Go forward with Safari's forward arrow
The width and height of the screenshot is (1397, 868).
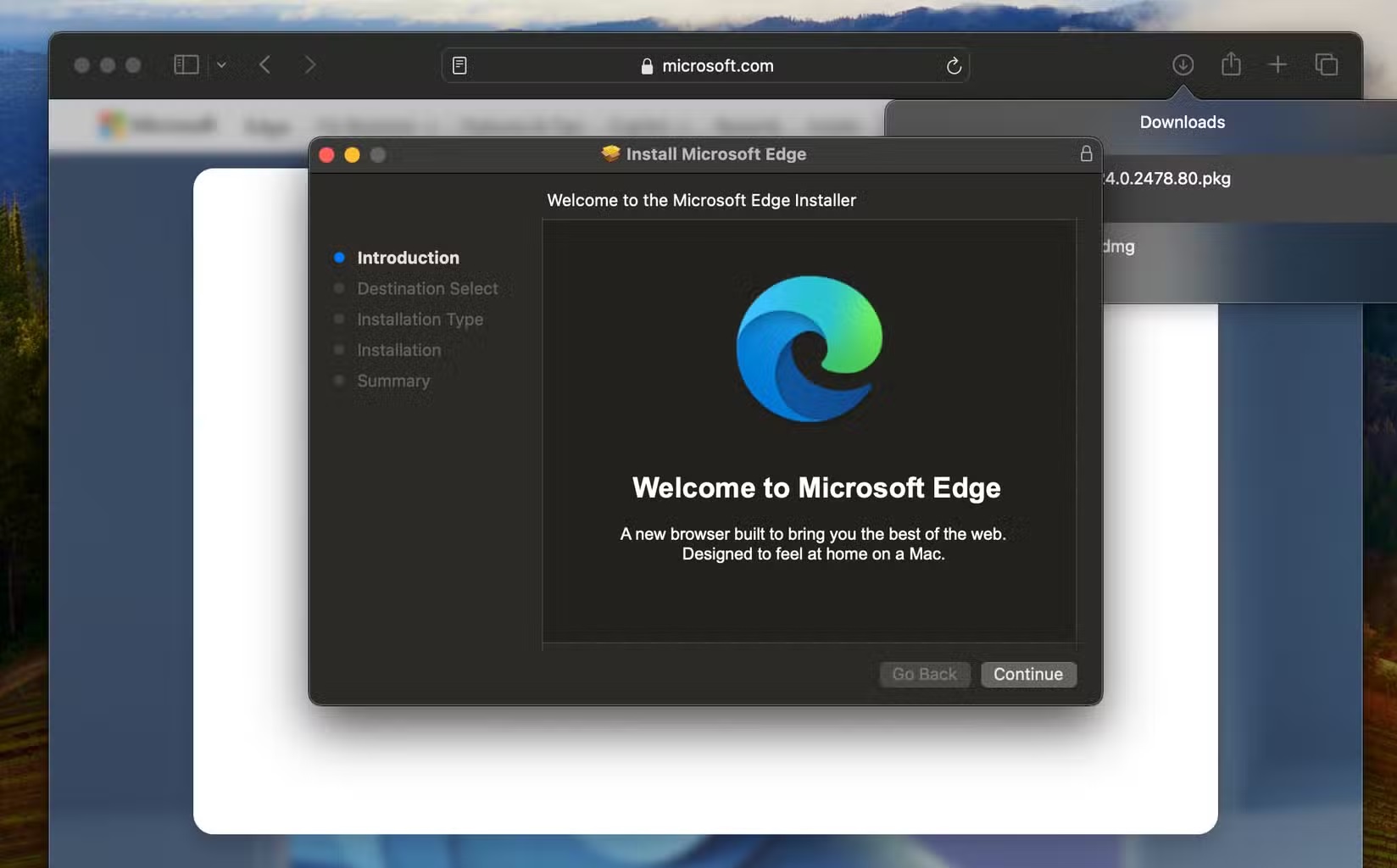pyautogui.click(x=310, y=64)
